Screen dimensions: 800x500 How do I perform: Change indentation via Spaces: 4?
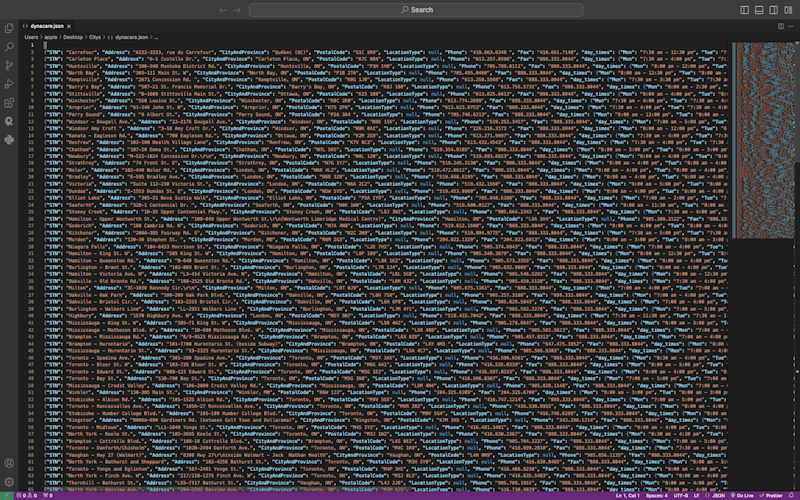pyautogui.click(x=657, y=495)
